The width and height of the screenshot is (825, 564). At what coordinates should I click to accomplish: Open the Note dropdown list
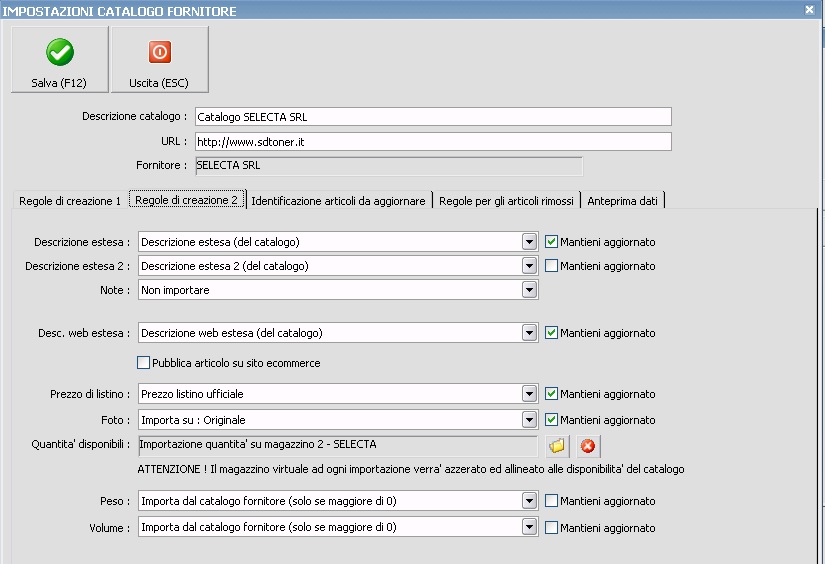529,289
